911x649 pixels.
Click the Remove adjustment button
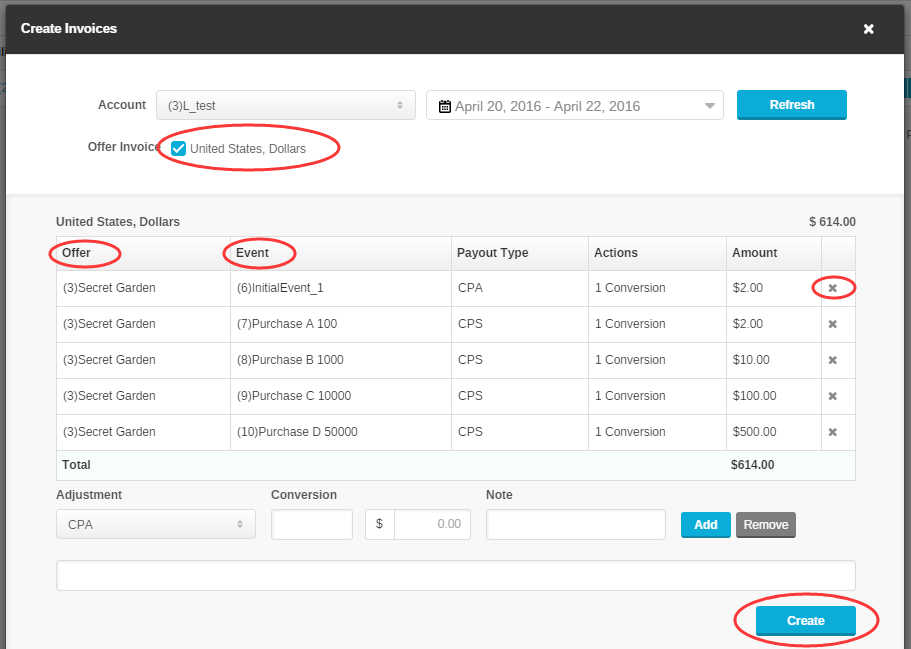[x=766, y=525]
